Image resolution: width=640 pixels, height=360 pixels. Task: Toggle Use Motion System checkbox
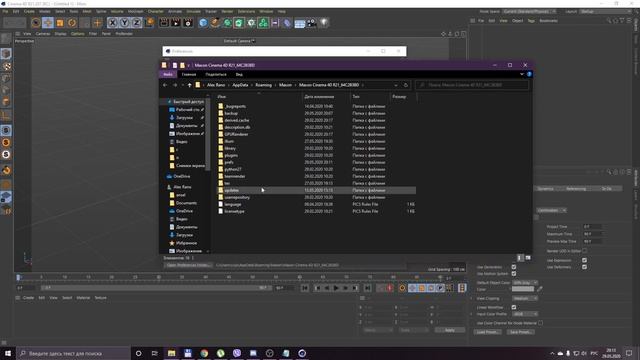pyautogui.click(x=514, y=273)
